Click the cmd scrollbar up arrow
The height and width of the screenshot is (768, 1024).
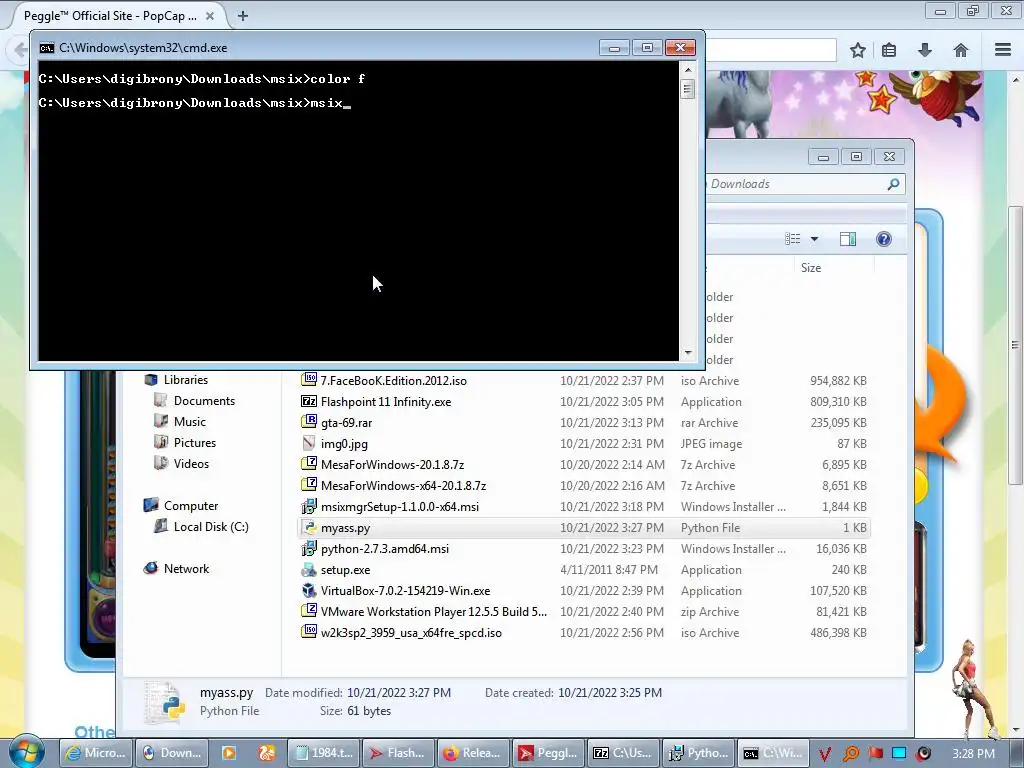(x=687, y=69)
